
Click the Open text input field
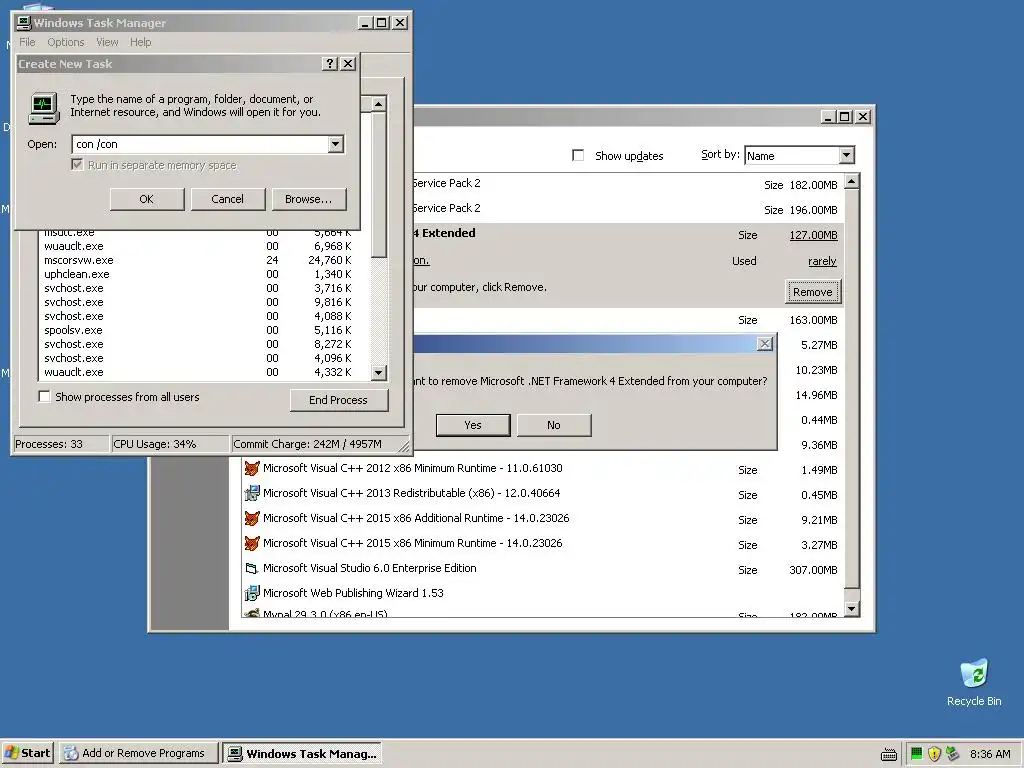pos(200,144)
